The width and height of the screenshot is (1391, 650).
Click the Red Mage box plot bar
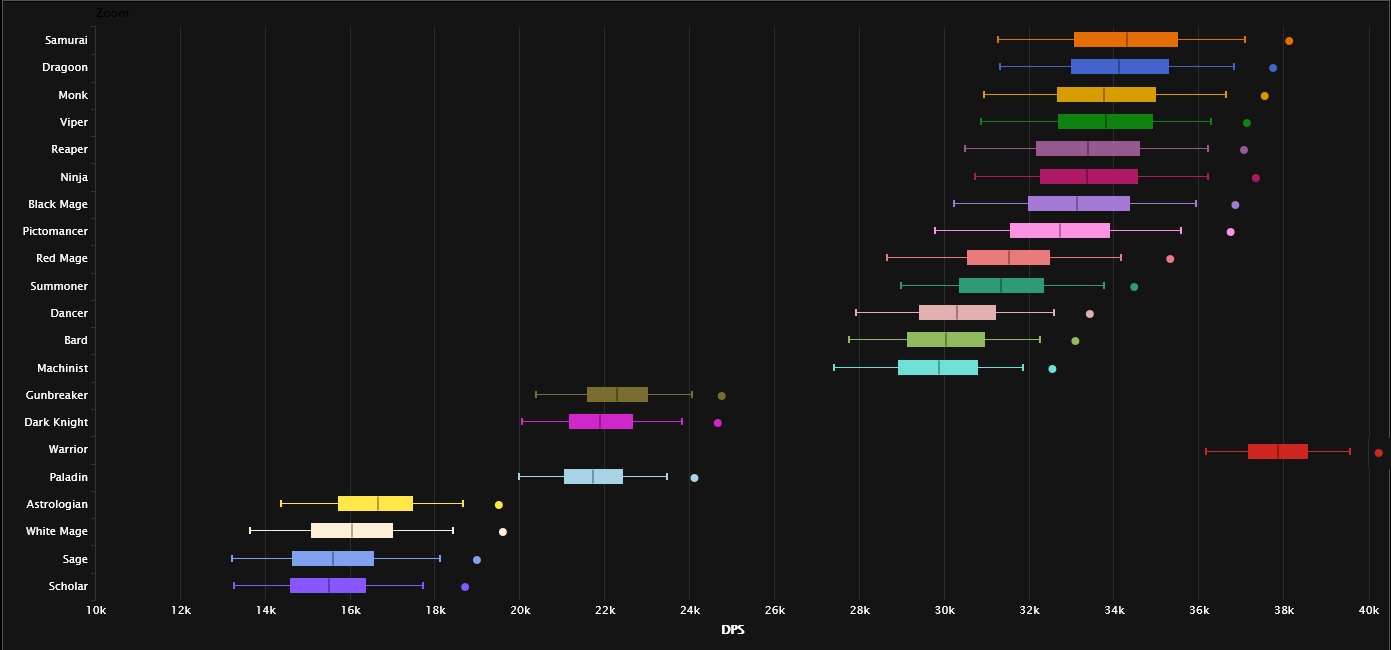[1008, 258]
